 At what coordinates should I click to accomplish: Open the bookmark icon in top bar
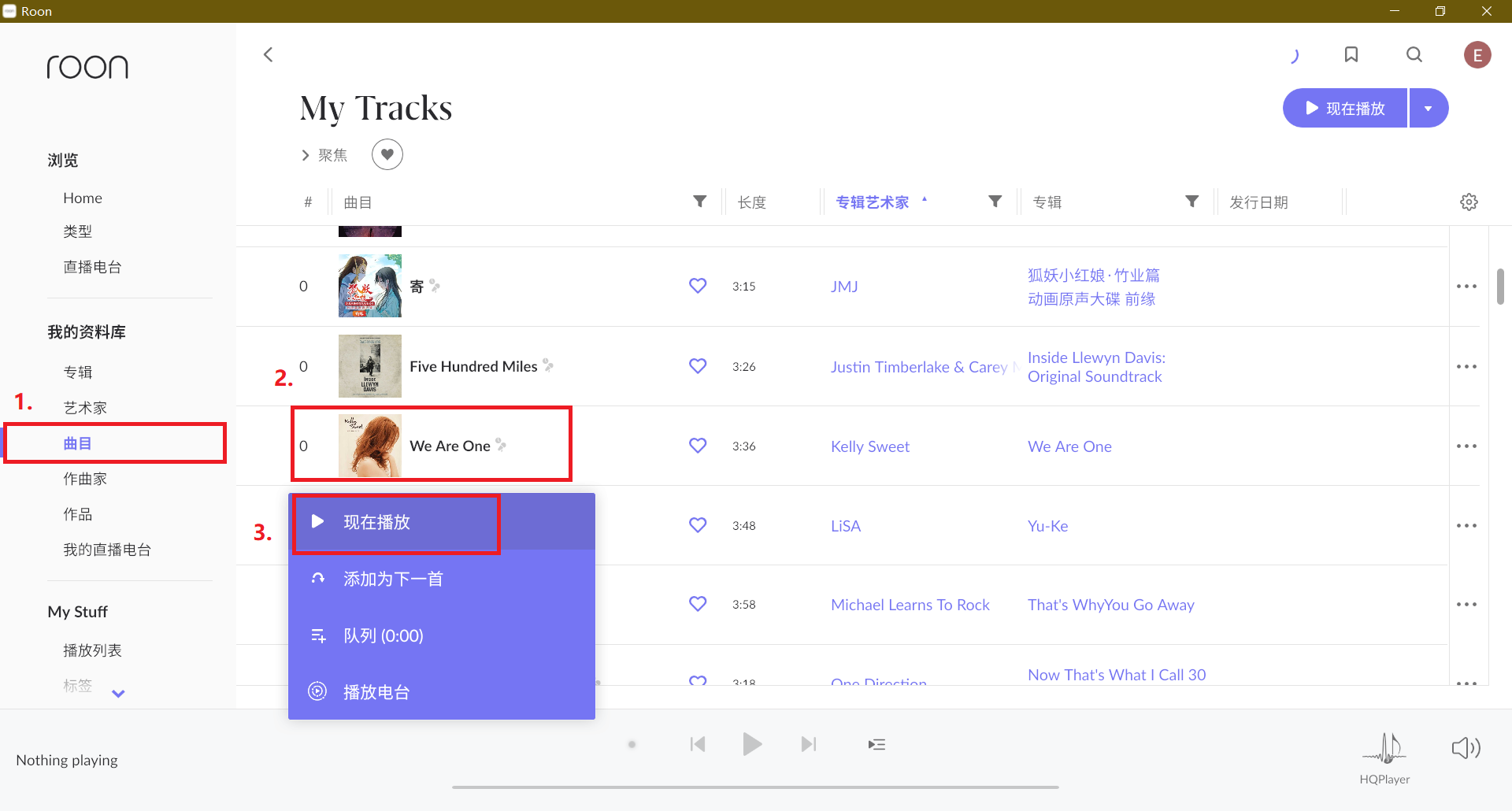tap(1351, 54)
